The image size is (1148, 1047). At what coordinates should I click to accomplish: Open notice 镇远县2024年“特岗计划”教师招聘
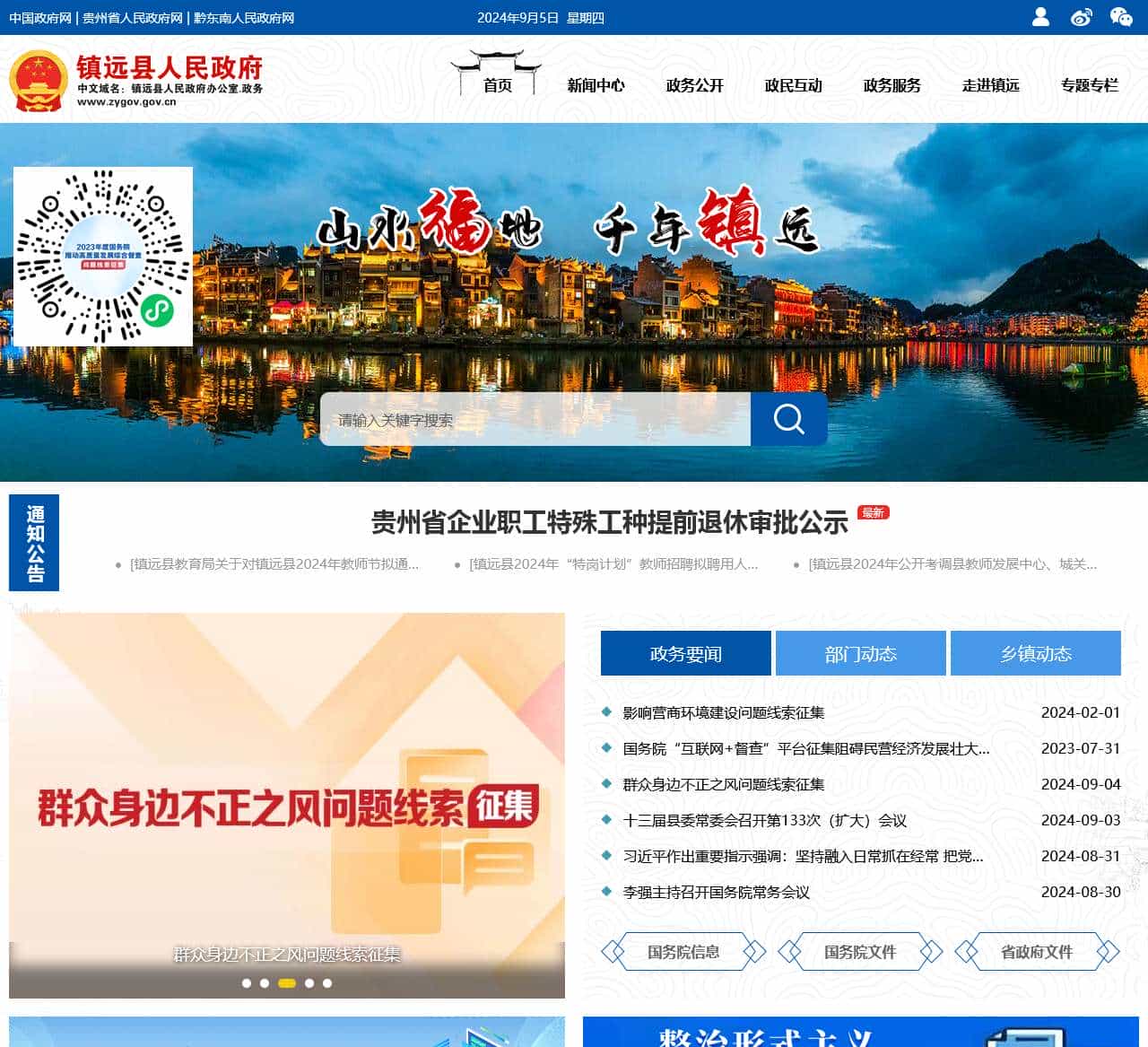613,564
